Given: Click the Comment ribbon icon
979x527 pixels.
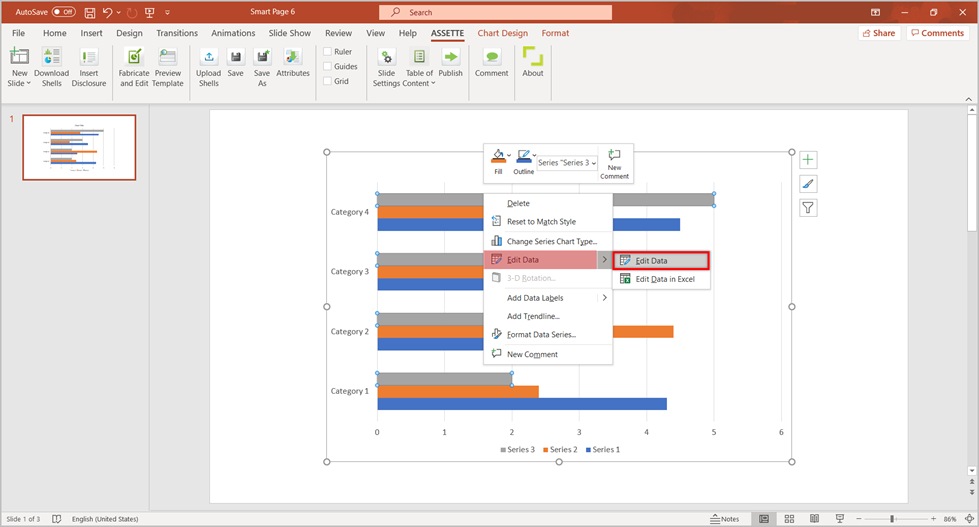Looking at the screenshot, I should click(492, 56).
